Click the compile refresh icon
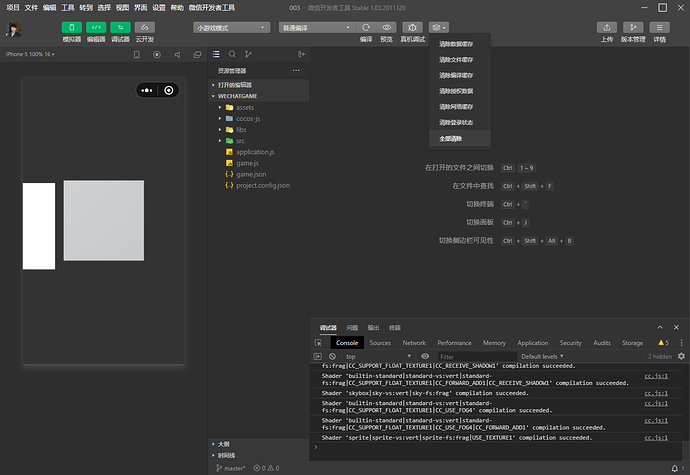Screen dimensions: 690x475 click(366, 27)
